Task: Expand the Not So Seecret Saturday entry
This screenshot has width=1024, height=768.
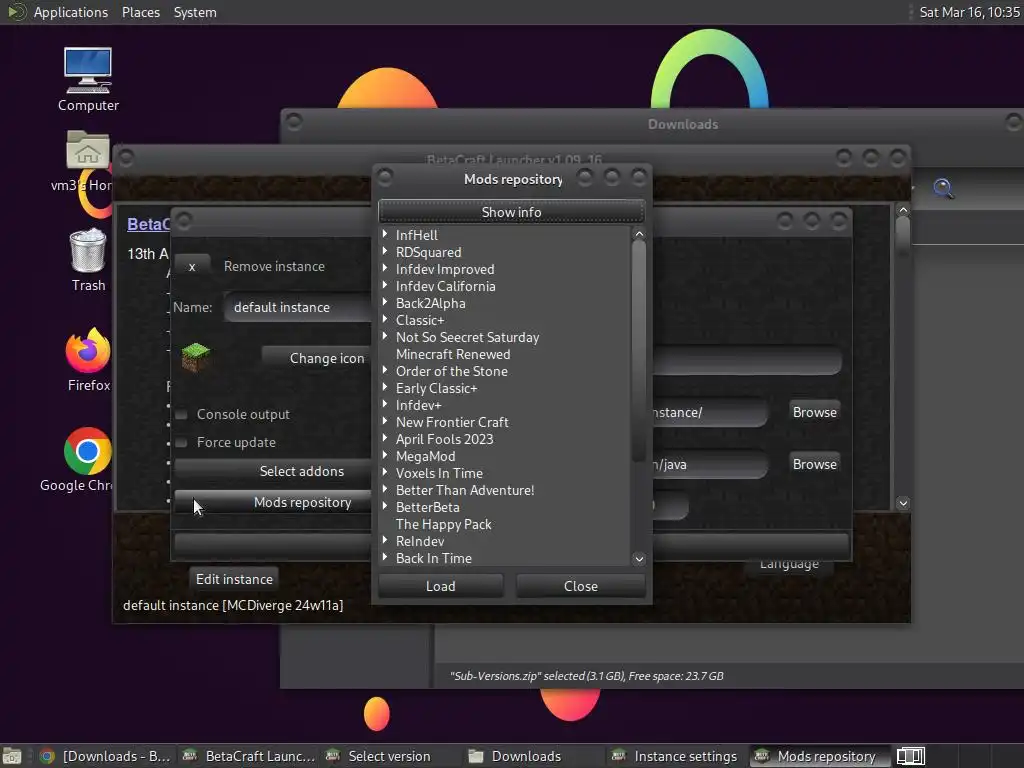Action: click(x=385, y=336)
